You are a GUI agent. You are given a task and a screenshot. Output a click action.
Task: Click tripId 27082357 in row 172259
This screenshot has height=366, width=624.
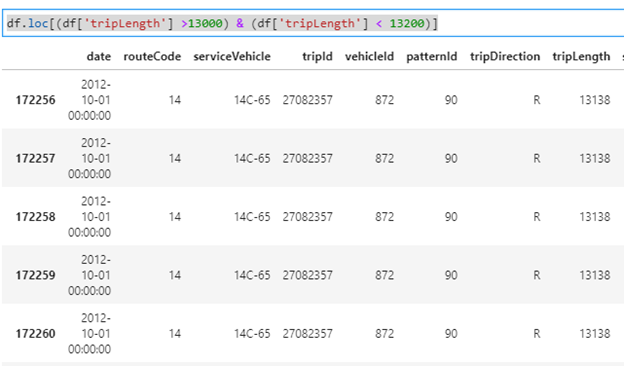(x=308, y=275)
